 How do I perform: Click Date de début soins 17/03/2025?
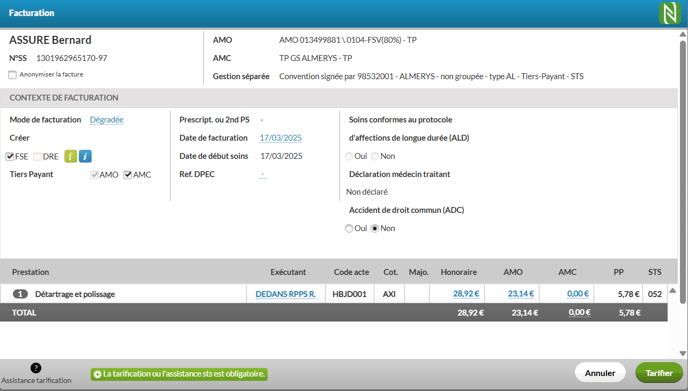tap(281, 156)
